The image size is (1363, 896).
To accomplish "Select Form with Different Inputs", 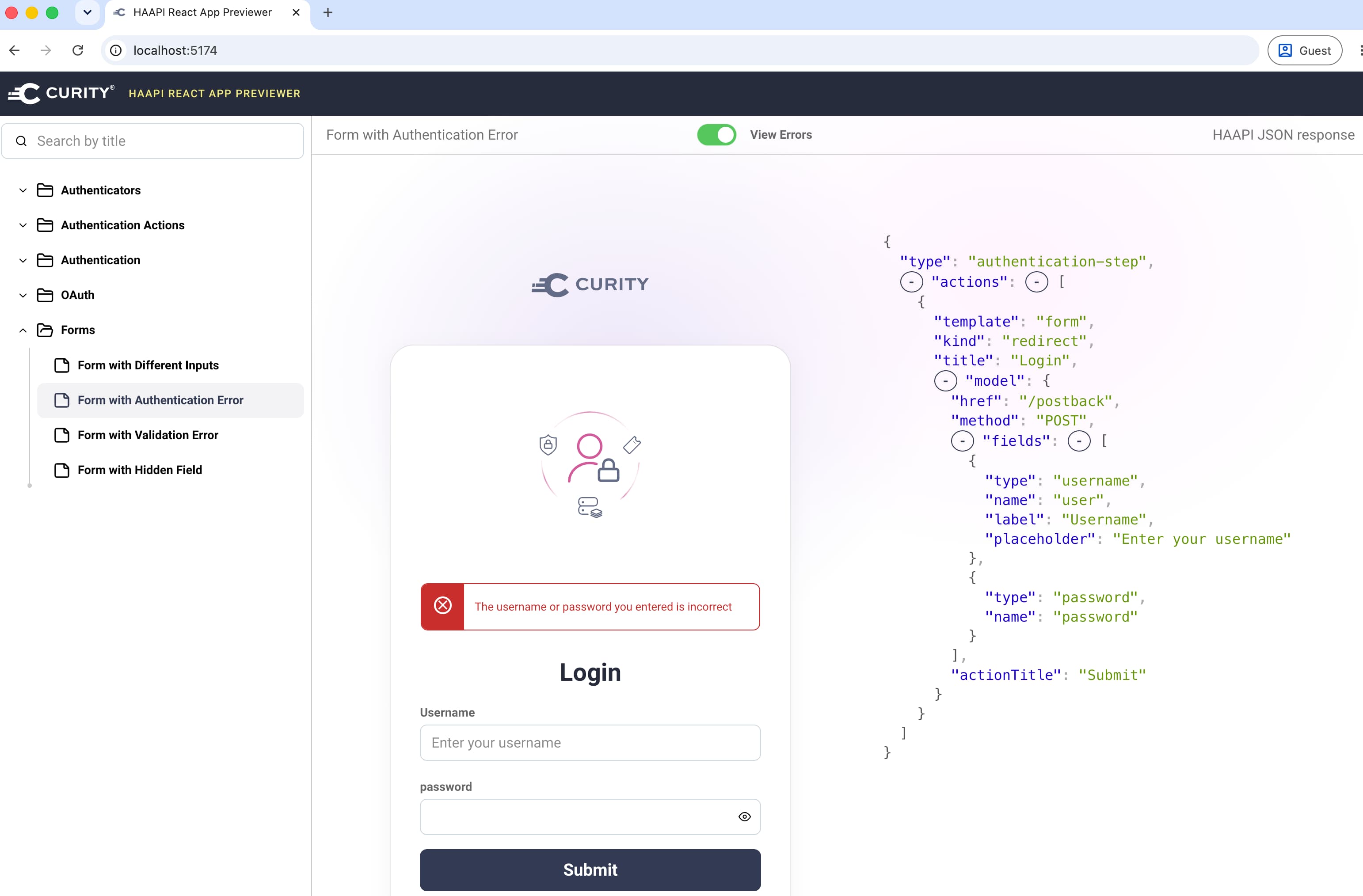I will pos(171,365).
